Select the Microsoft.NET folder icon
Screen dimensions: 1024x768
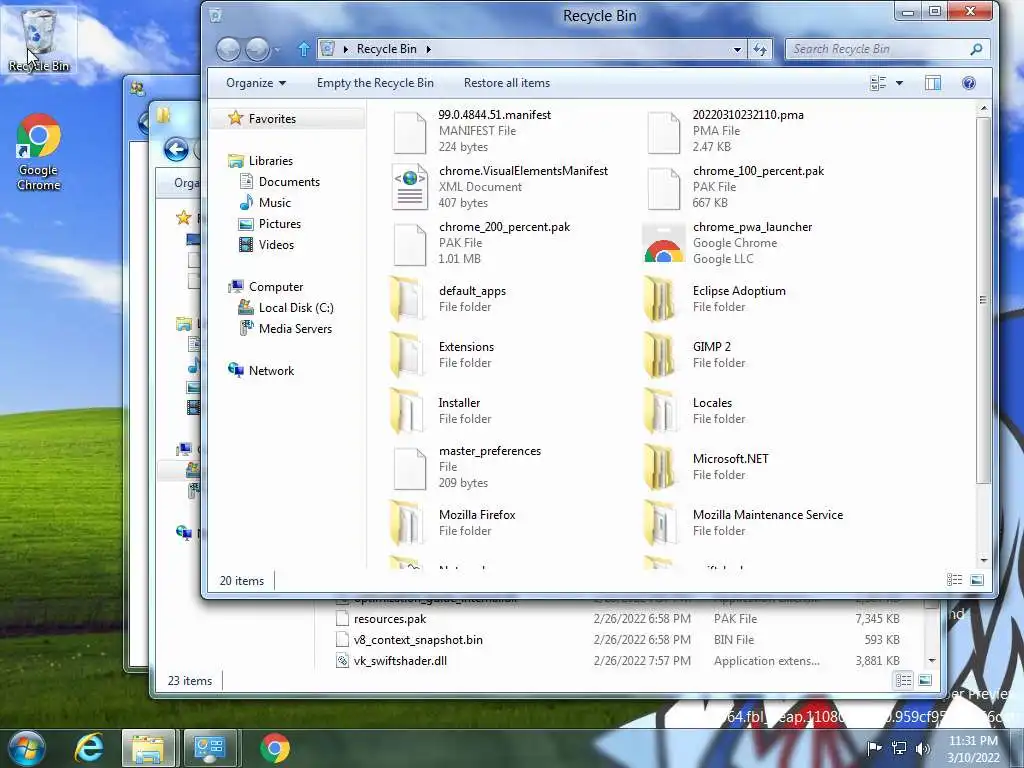click(x=661, y=467)
